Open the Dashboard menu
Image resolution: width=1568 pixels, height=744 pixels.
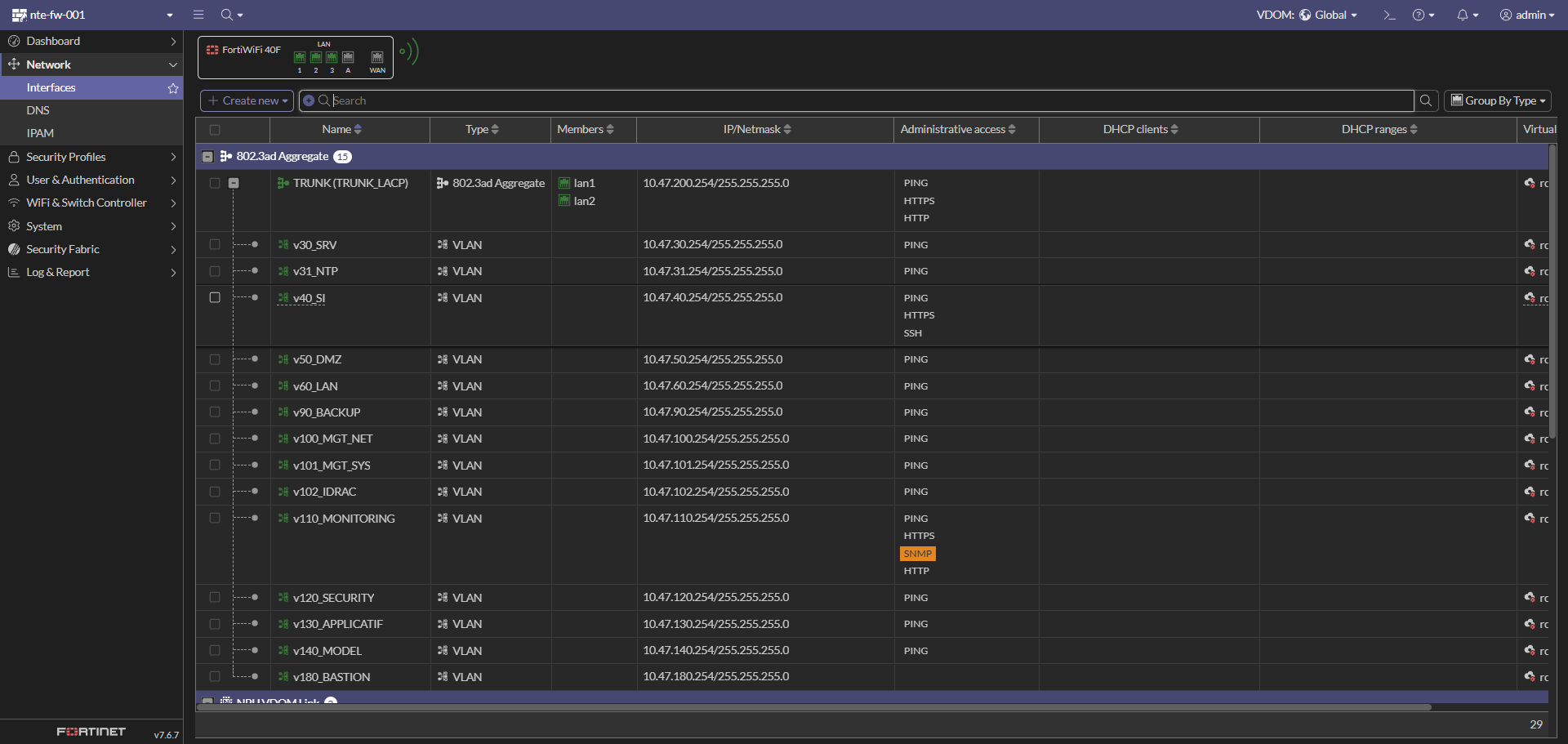[x=91, y=41]
